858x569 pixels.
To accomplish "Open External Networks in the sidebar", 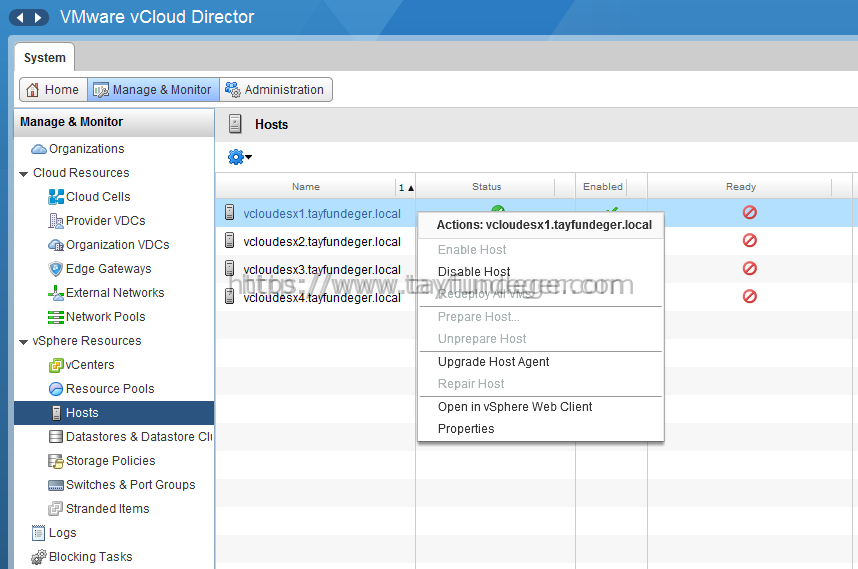I will [115, 293].
